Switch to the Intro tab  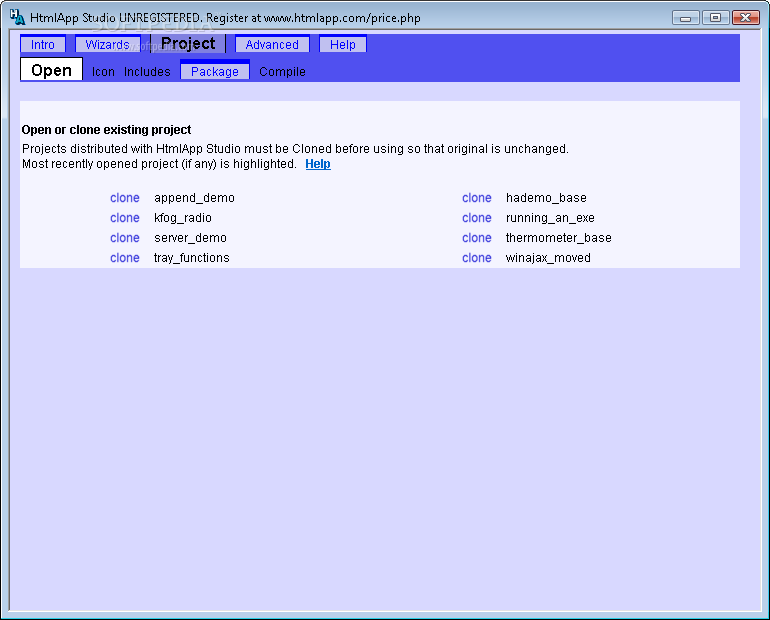coord(43,45)
